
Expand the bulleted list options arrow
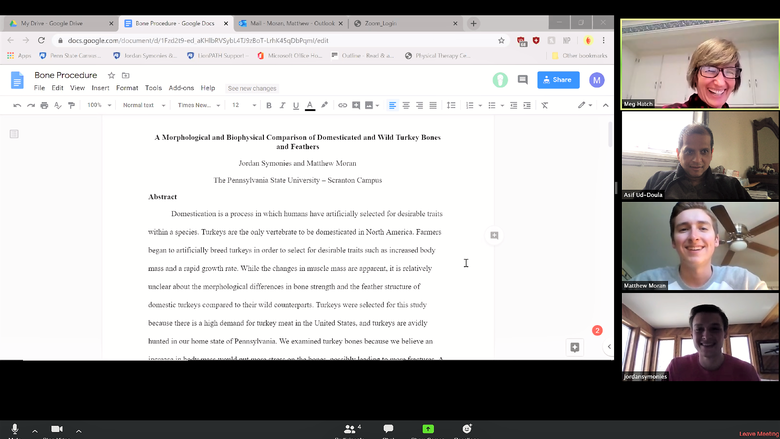point(502,105)
